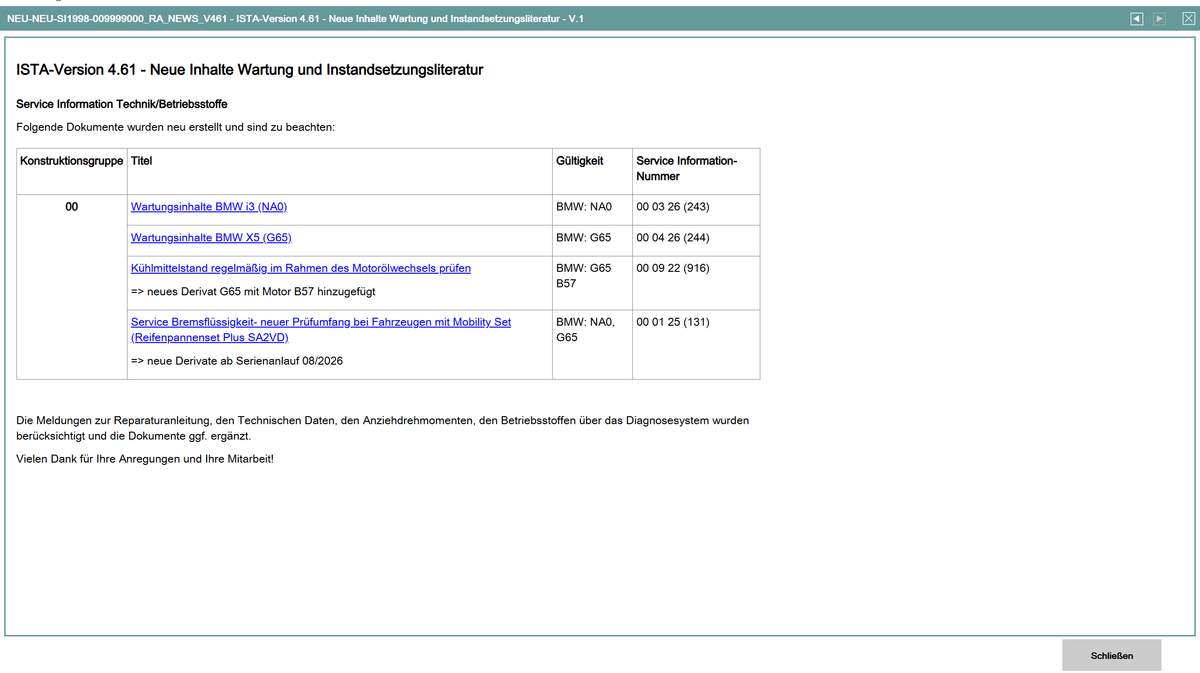Click the BMW: G65 B57 validity cell
The height and width of the screenshot is (673, 1200).
pos(592,283)
